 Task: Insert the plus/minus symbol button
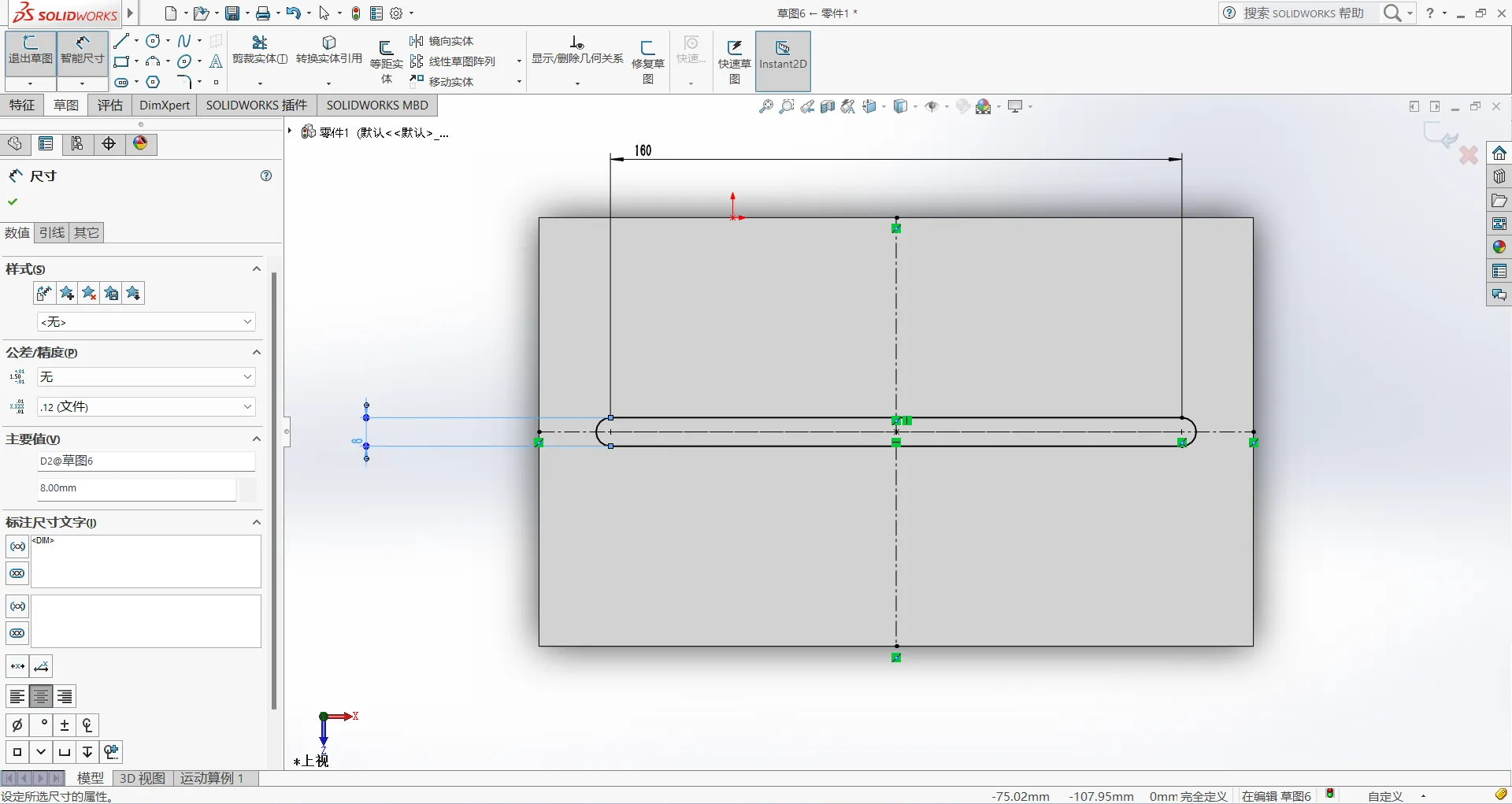pyautogui.click(x=65, y=725)
